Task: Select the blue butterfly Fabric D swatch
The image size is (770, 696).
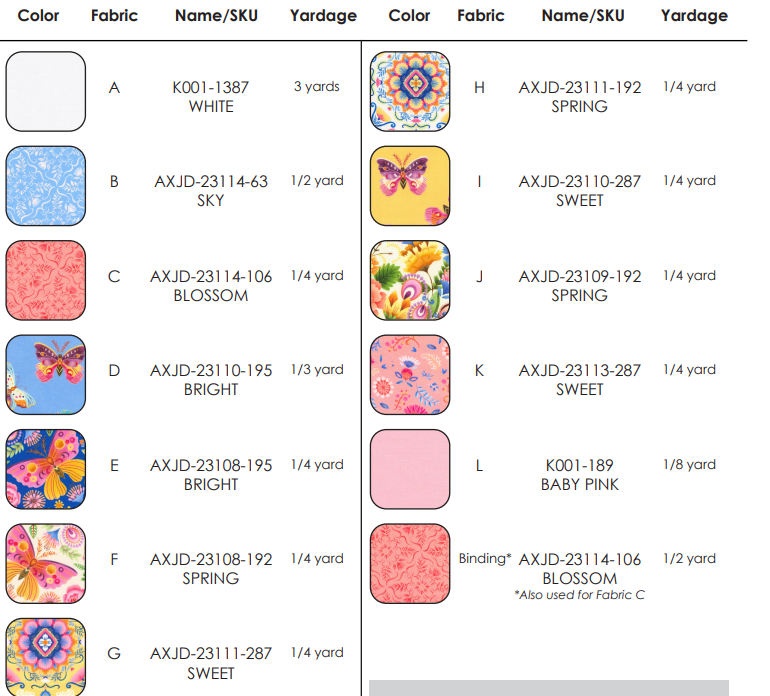Action: [x=46, y=375]
